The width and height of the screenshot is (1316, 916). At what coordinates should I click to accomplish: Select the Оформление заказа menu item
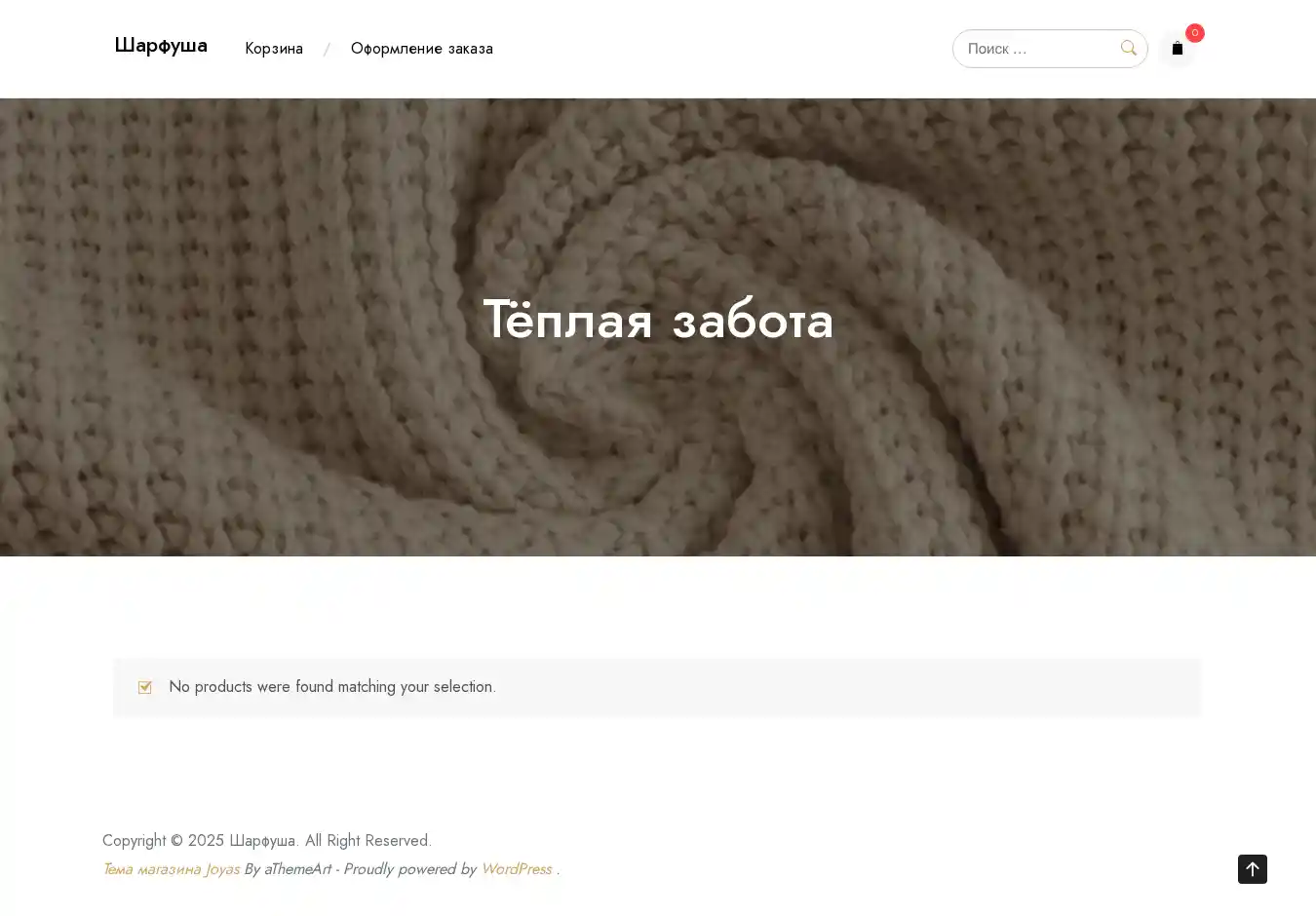(x=421, y=49)
